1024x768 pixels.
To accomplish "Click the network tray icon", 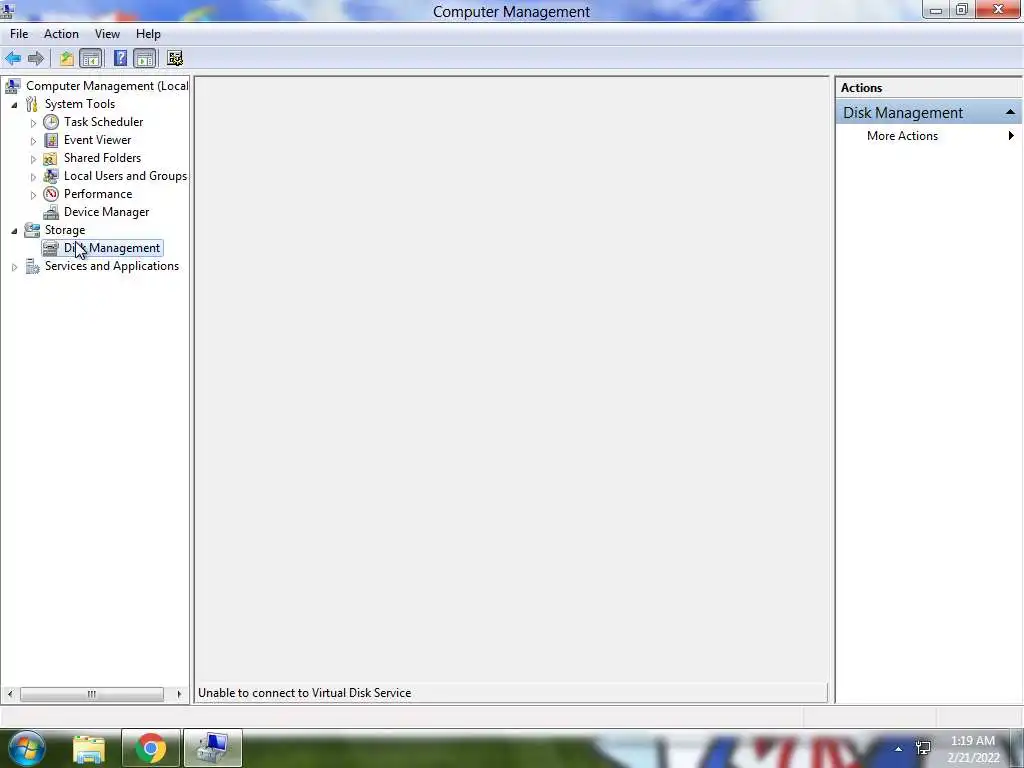I will pyautogui.click(x=923, y=748).
